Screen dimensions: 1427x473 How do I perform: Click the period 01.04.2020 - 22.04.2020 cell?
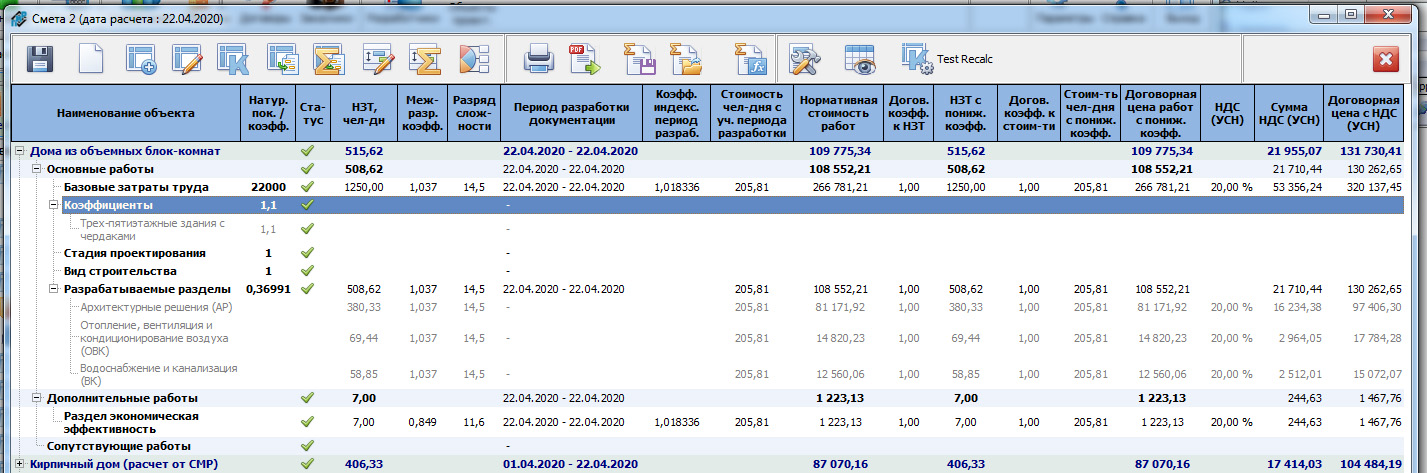(x=570, y=464)
